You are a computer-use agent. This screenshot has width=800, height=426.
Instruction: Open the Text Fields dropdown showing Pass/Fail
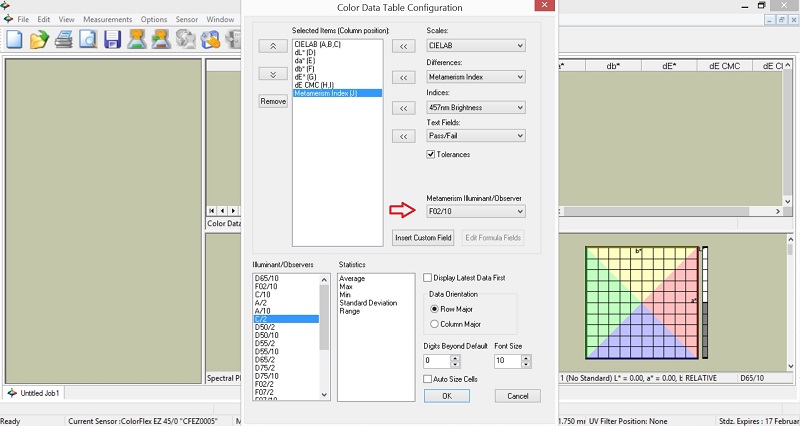tap(476, 136)
